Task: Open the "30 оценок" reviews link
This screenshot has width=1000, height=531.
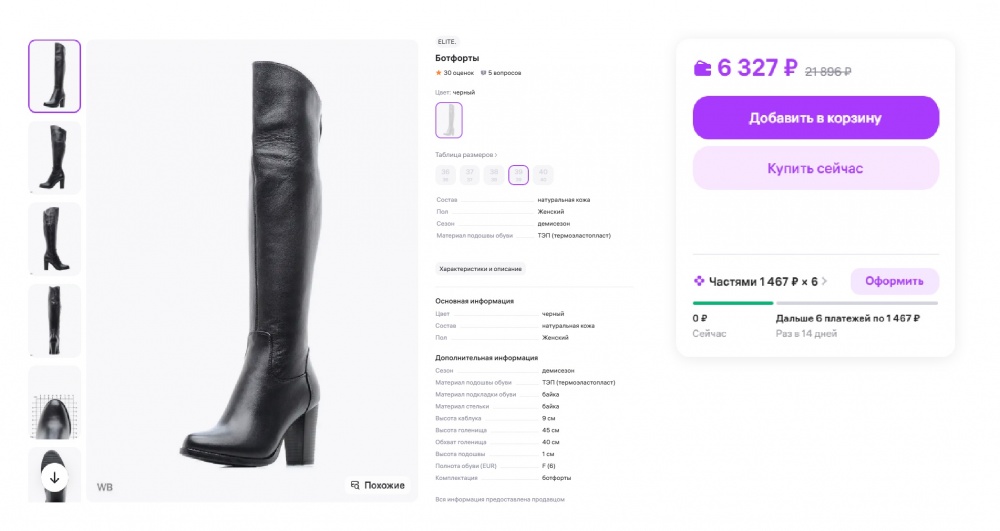Action: [459, 73]
